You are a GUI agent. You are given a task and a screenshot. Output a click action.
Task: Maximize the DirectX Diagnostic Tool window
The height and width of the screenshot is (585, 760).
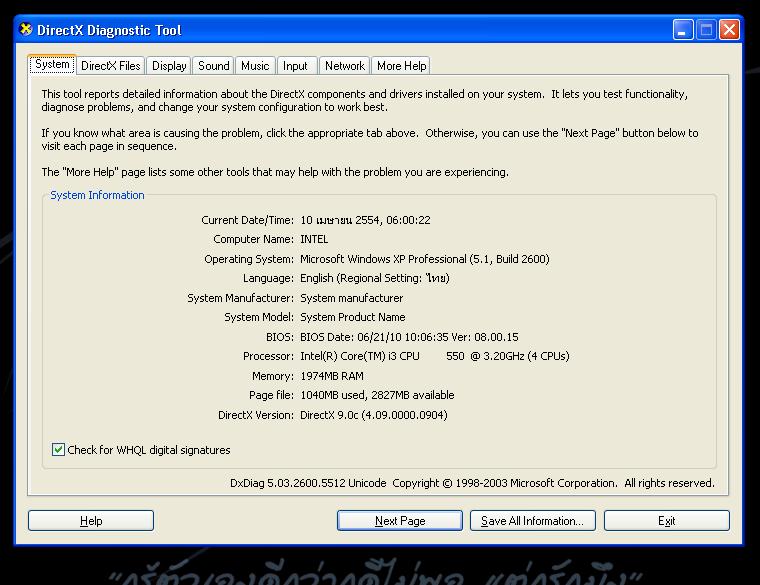tap(706, 30)
